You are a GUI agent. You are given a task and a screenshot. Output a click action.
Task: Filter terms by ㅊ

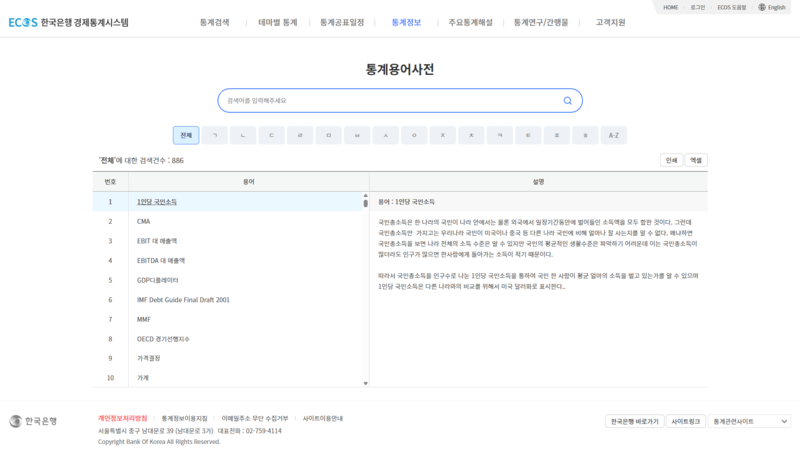(471, 135)
